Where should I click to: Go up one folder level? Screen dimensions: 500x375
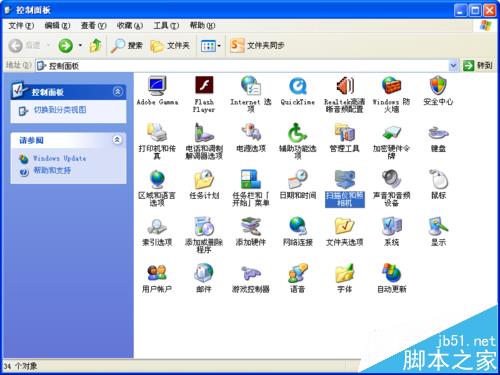[96, 45]
